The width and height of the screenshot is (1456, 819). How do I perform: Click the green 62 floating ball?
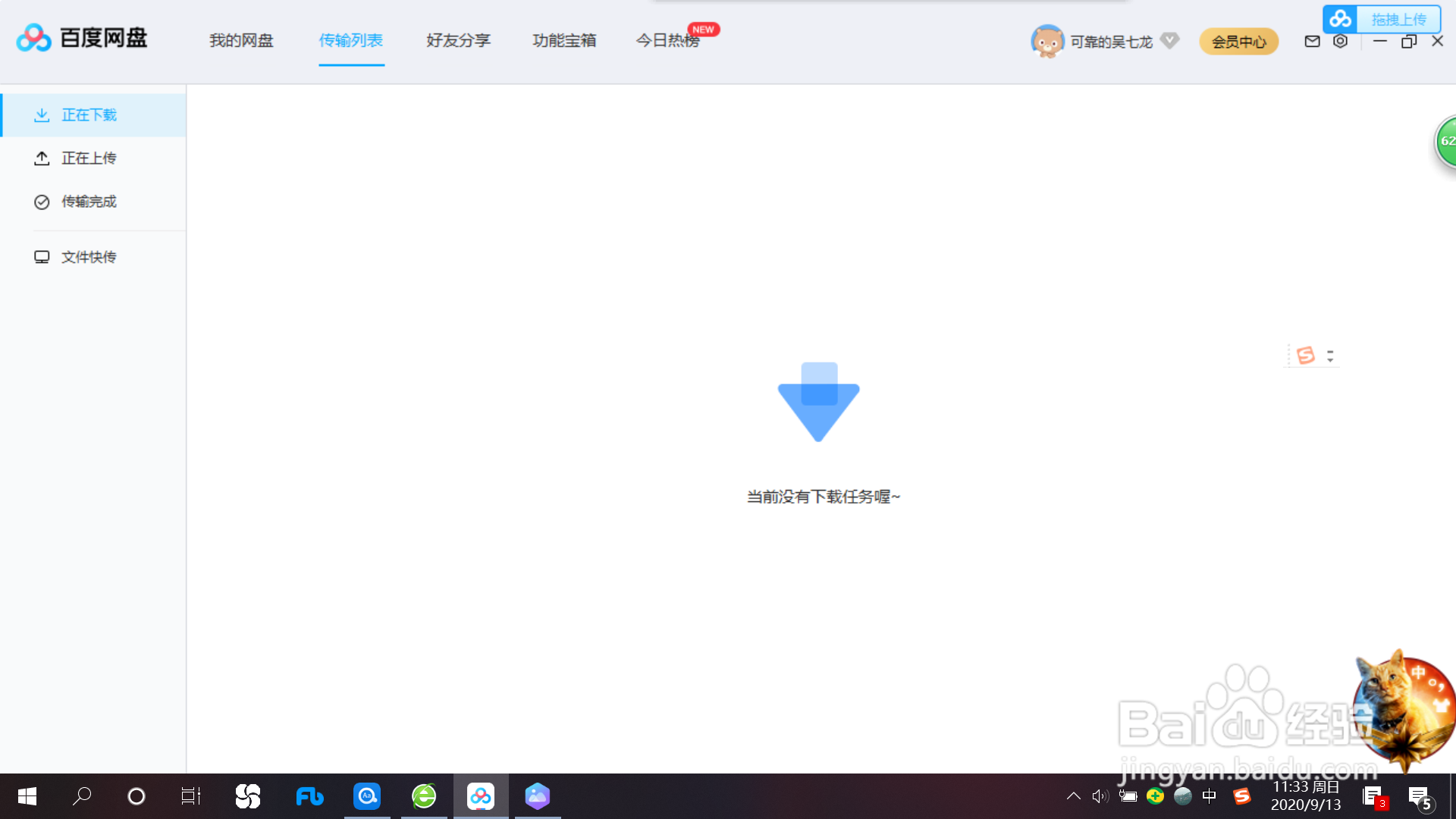click(1447, 141)
